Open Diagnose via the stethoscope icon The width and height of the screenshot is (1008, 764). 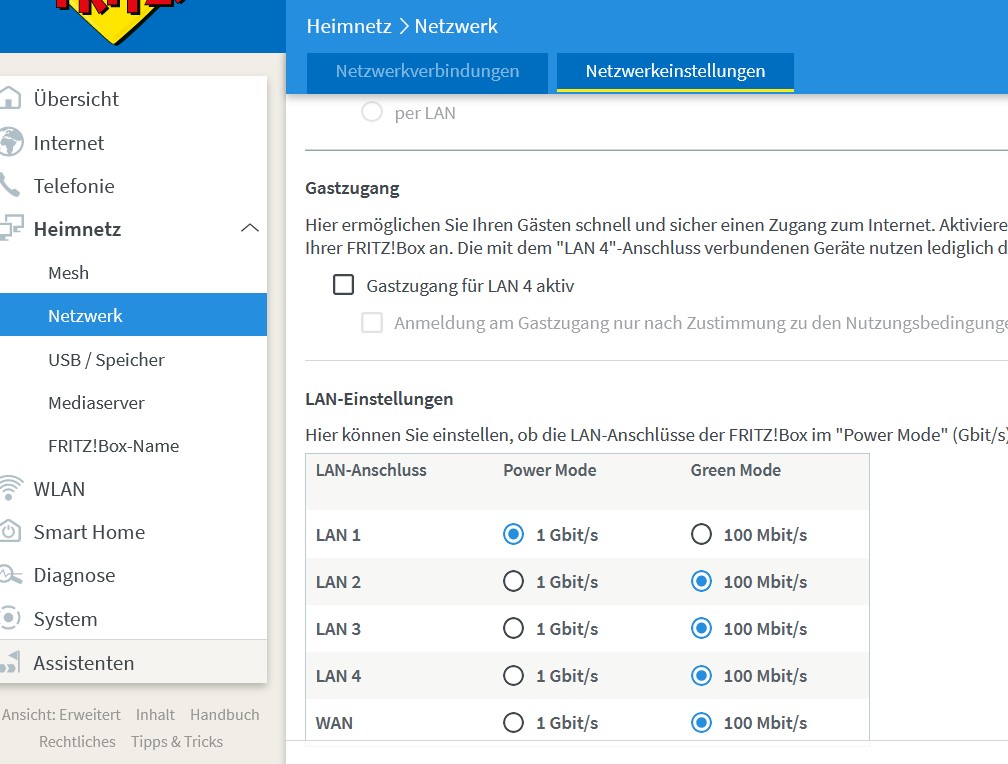[14, 575]
